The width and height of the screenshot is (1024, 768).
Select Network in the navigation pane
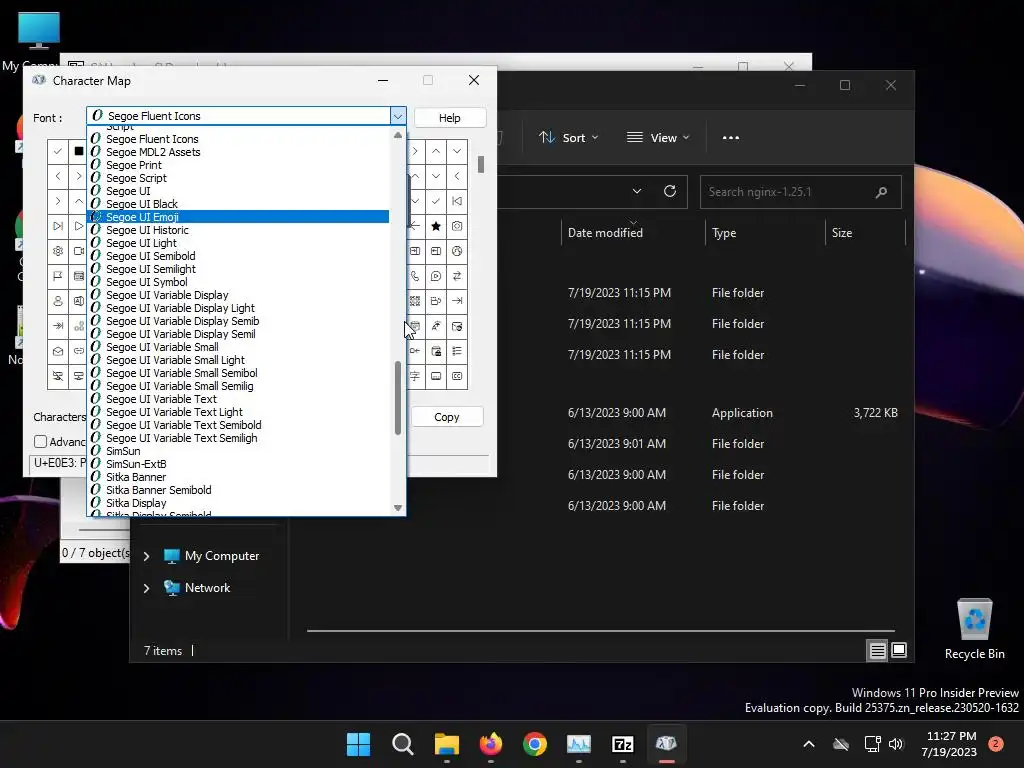coord(207,588)
